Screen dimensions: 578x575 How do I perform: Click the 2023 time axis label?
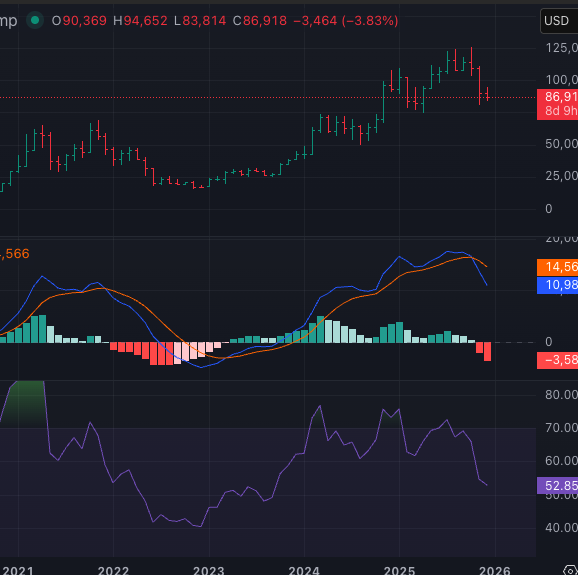click(x=209, y=570)
